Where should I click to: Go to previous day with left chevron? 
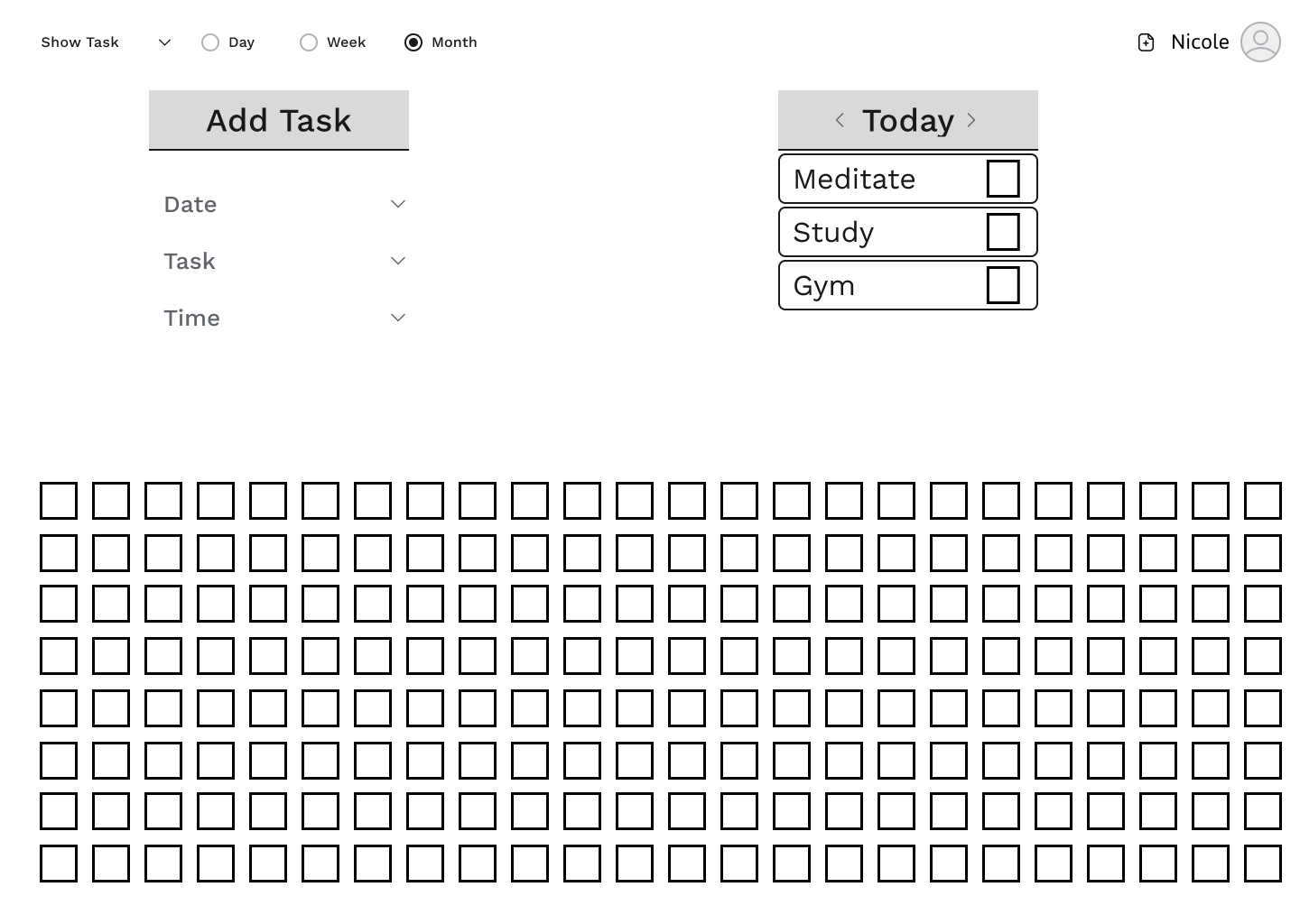[x=840, y=120]
